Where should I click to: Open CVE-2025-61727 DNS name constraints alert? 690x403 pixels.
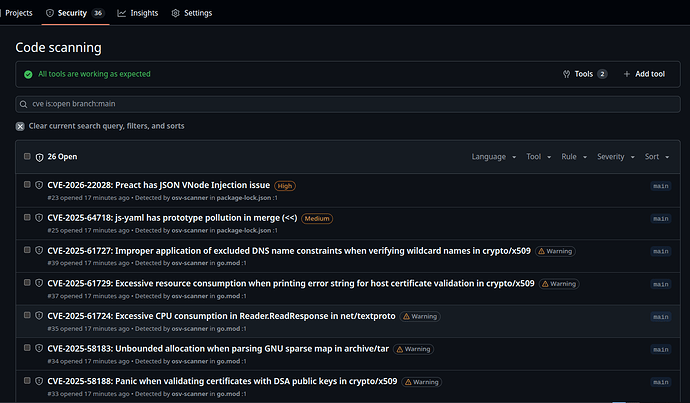click(289, 251)
